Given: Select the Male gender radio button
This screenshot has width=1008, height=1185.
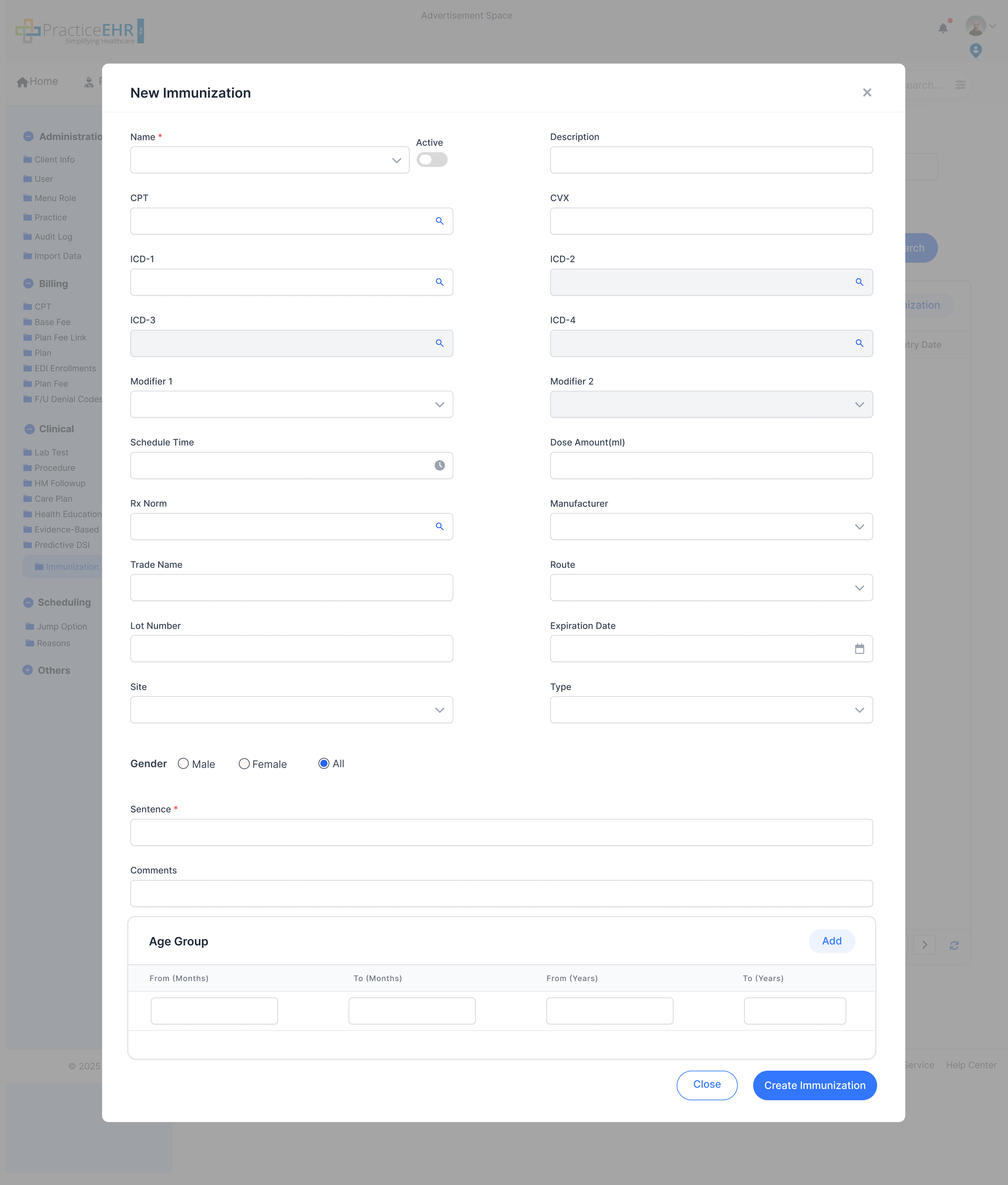Looking at the screenshot, I should (183, 764).
